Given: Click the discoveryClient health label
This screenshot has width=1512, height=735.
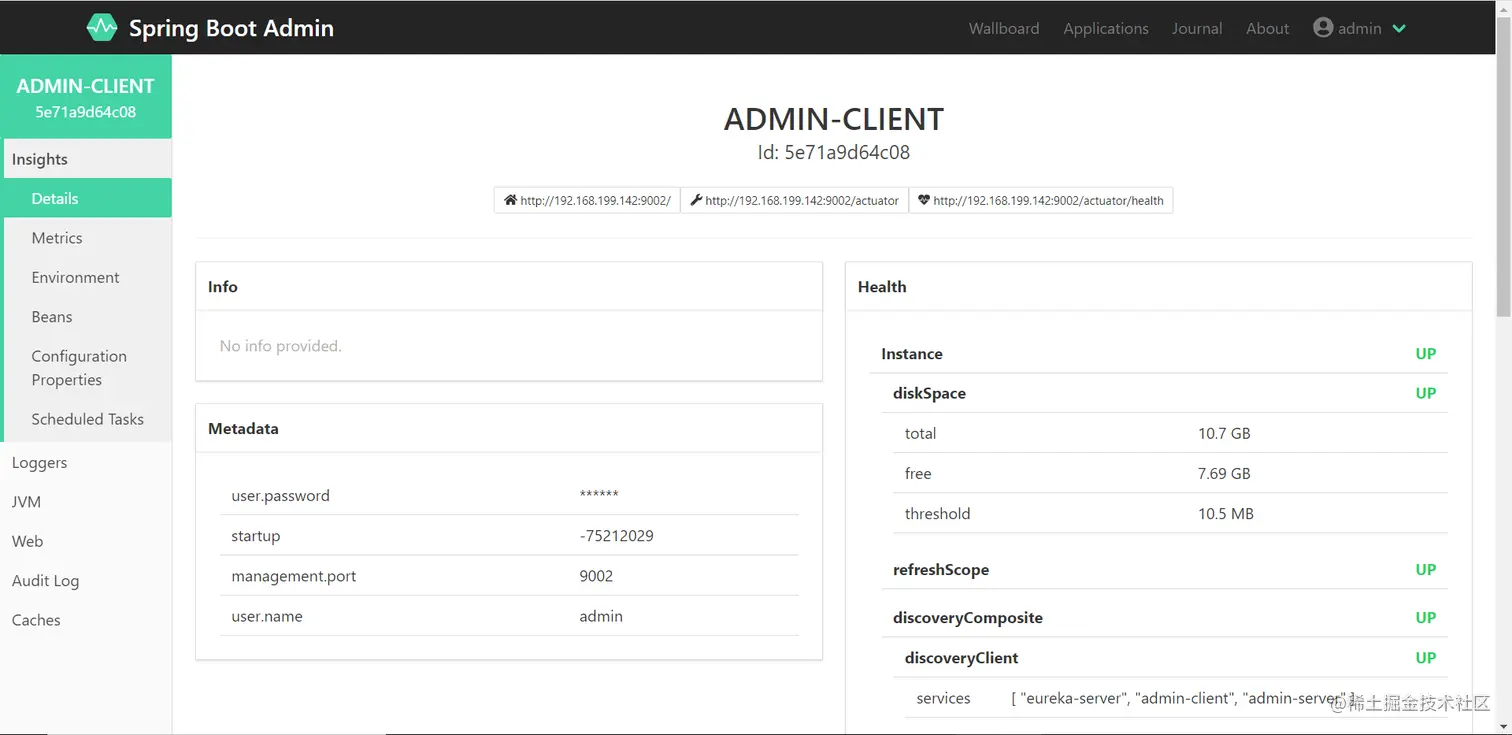Looking at the screenshot, I should pos(961,658).
